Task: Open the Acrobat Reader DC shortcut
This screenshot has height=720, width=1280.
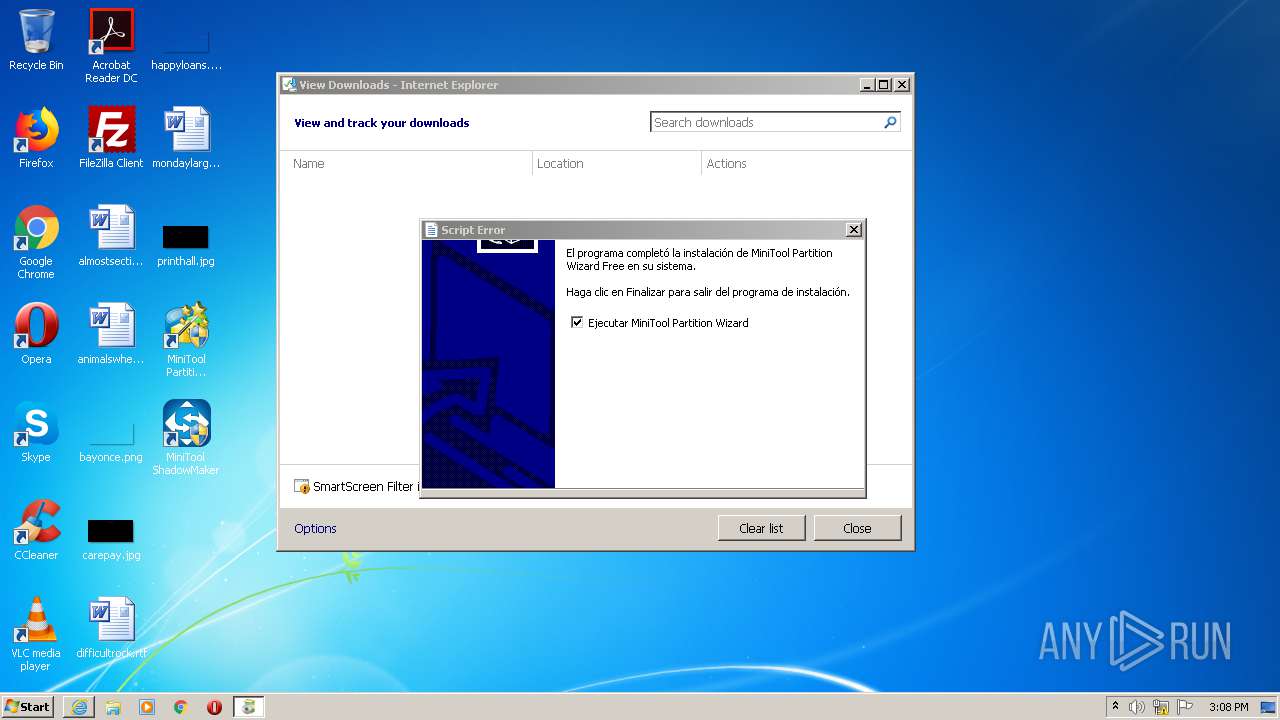Action: click(x=111, y=46)
